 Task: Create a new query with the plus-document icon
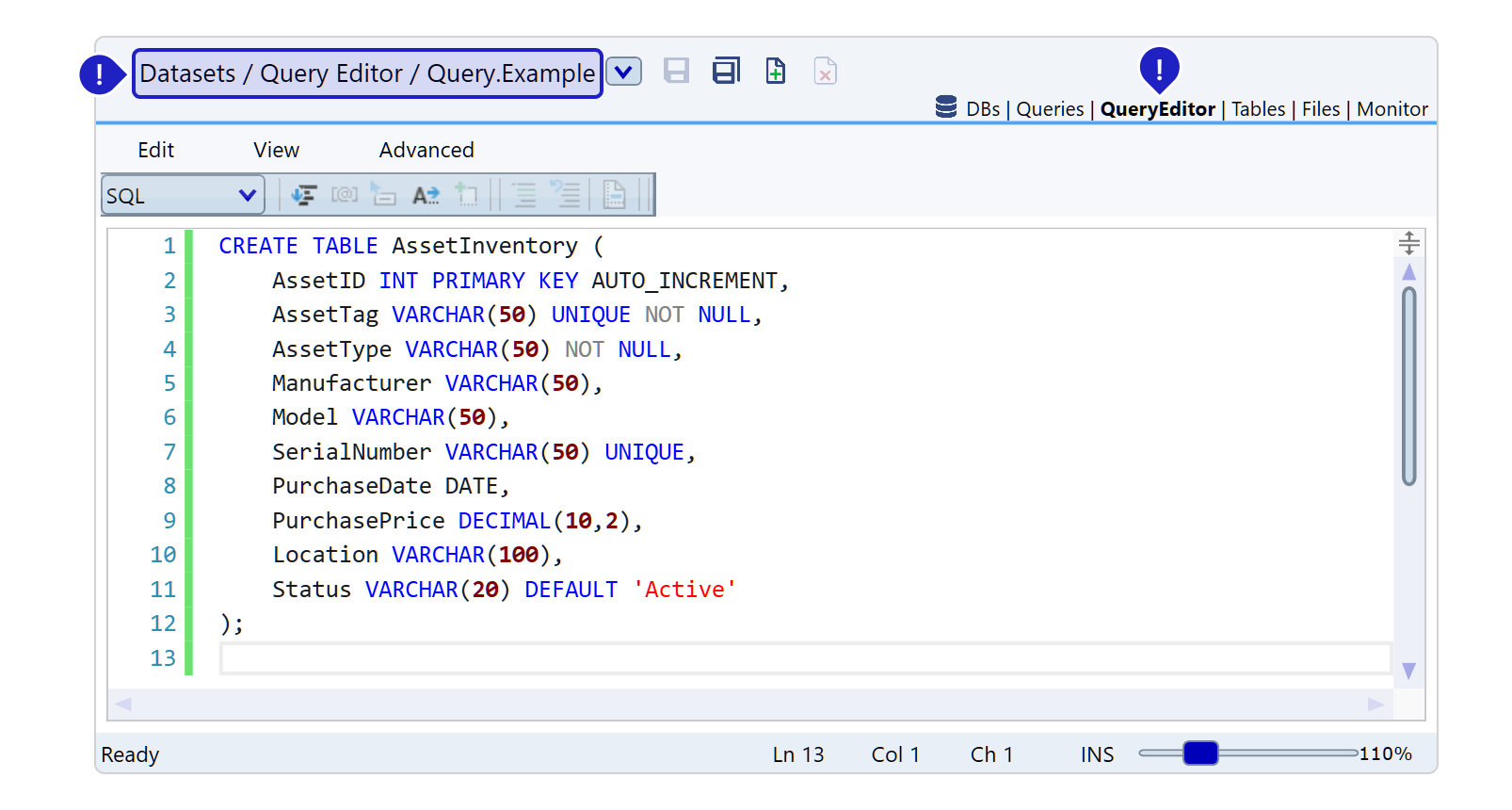(x=776, y=72)
